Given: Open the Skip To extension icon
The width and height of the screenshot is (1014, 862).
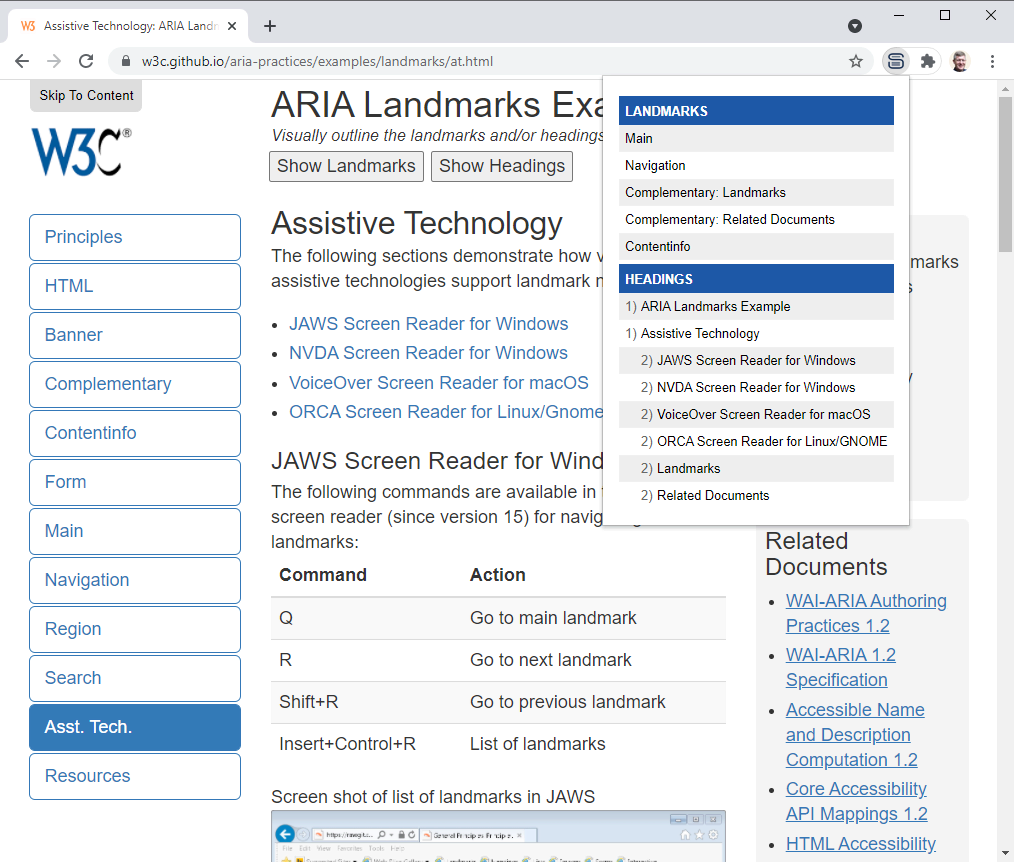Looking at the screenshot, I should [896, 61].
